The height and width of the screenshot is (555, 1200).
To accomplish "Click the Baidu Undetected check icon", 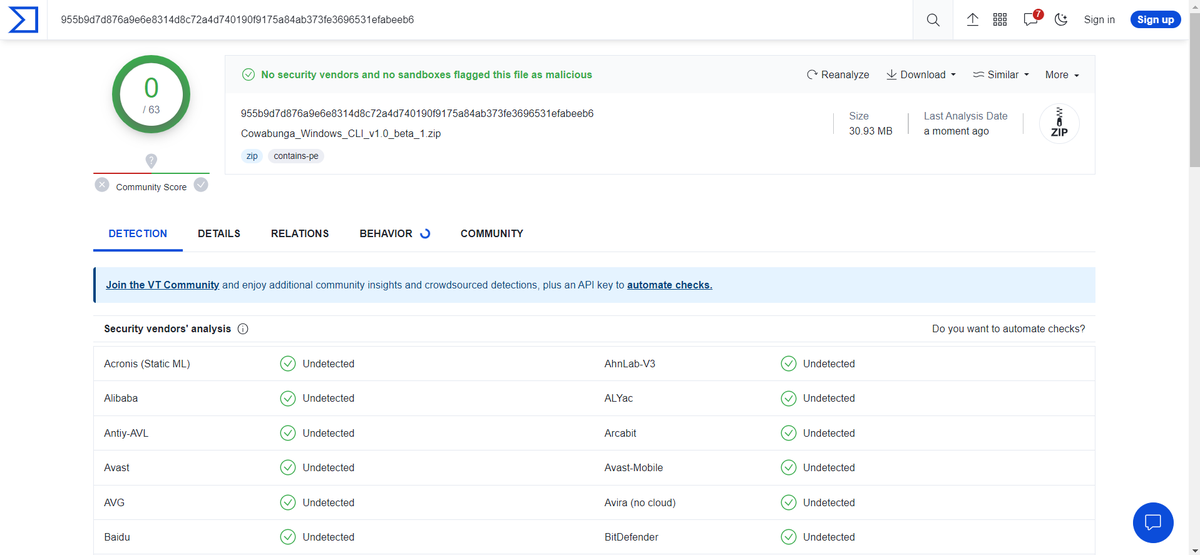I will pos(288,537).
